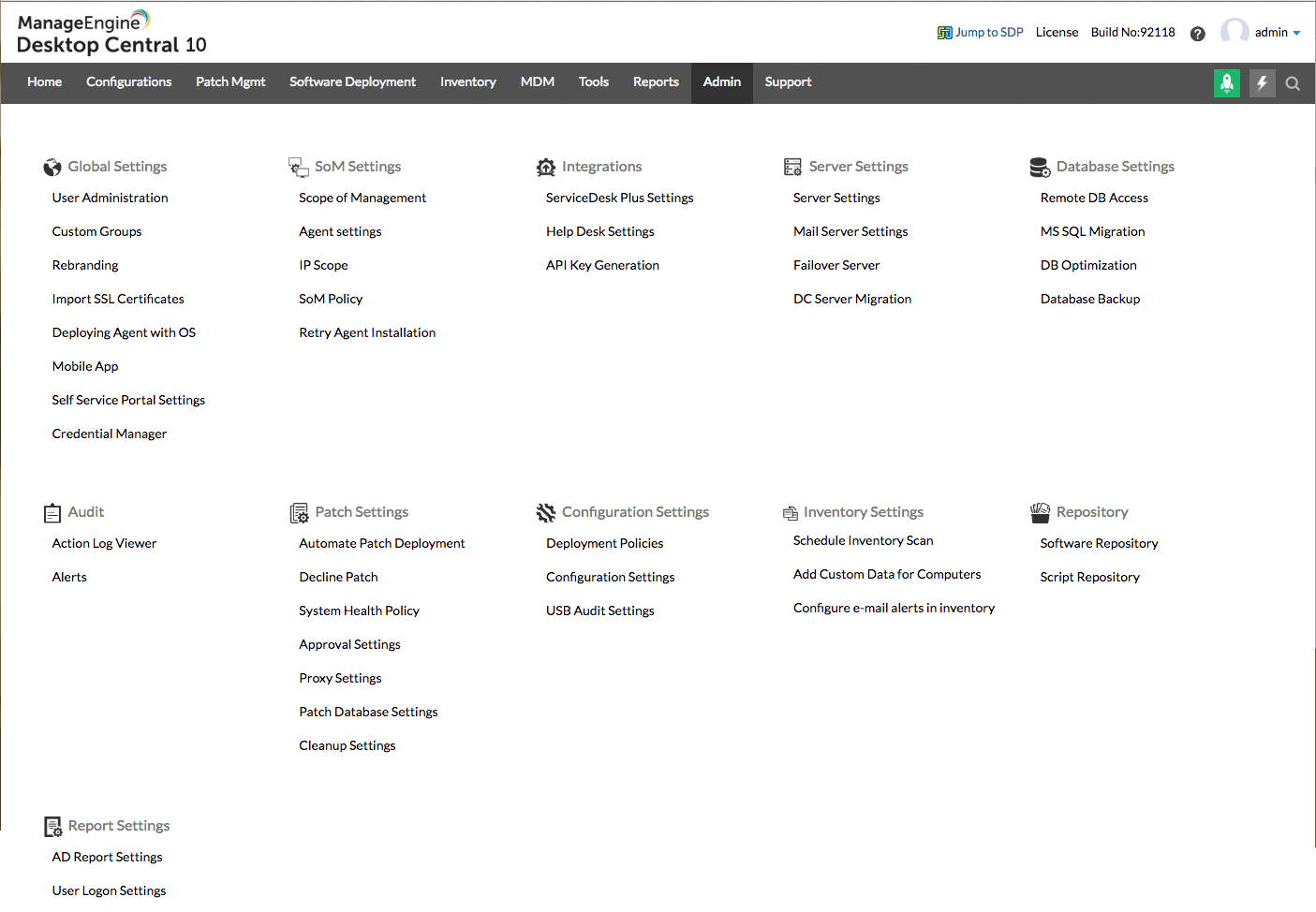Screen dimensions: 1316x912
Task: Open Cleanup Settings
Action: pyautogui.click(x=347, y=746)
